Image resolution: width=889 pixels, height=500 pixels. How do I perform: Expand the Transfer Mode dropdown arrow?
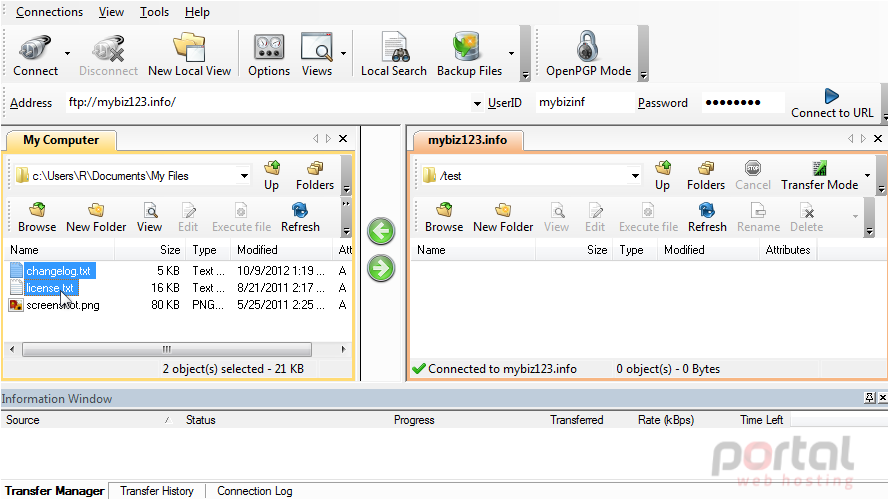pos(867,175)
